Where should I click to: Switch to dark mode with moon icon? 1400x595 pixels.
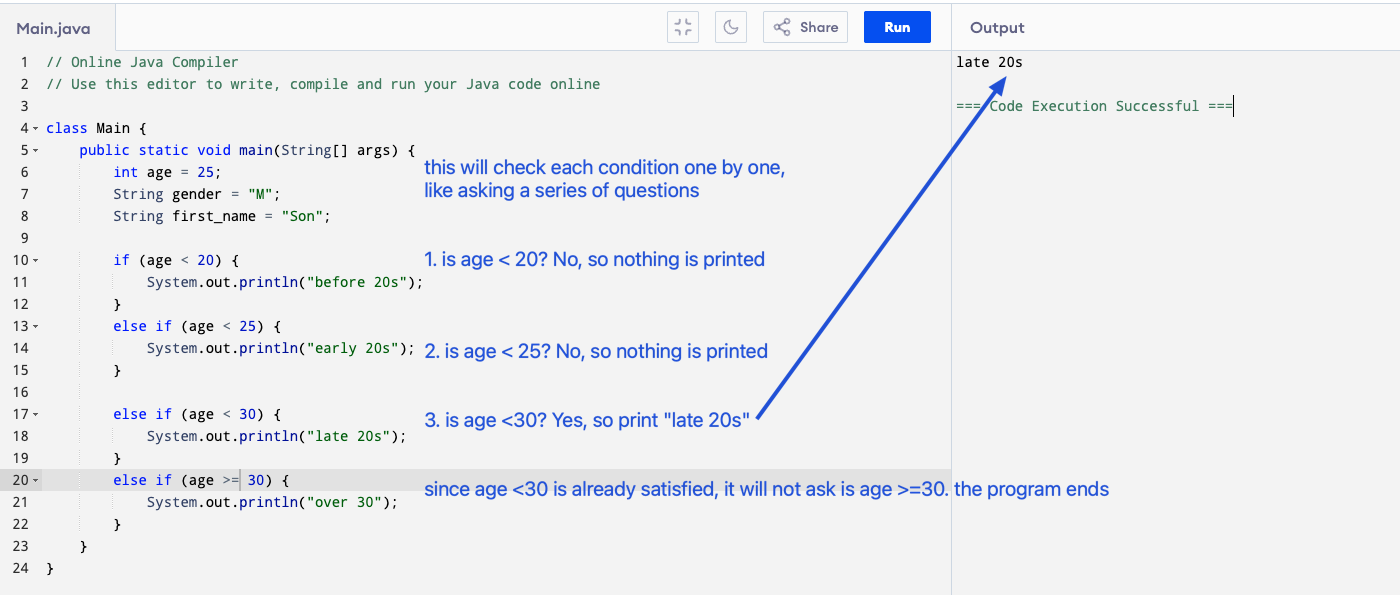point(731,27)
